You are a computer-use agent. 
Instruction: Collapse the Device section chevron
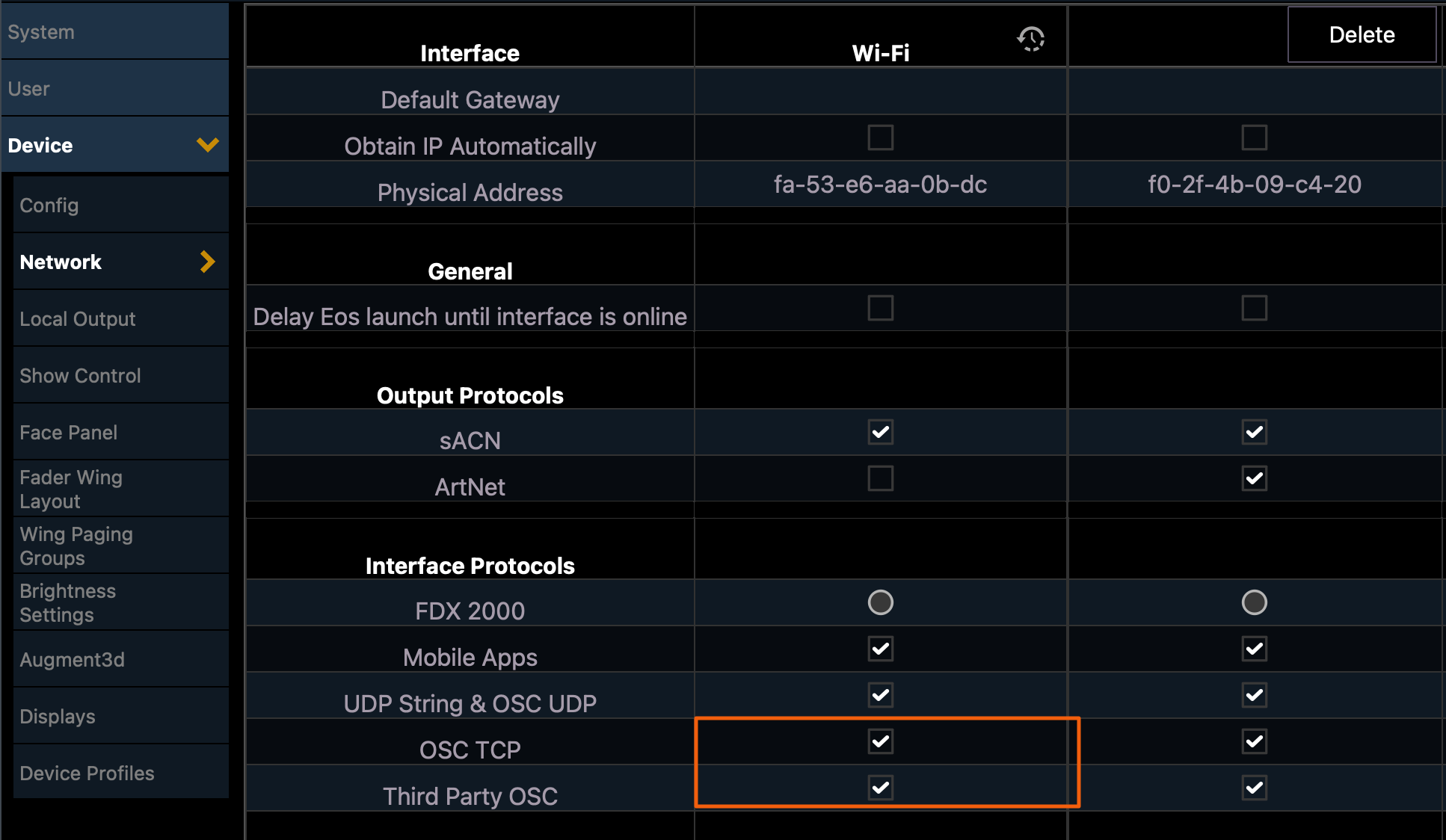(207, 144)
